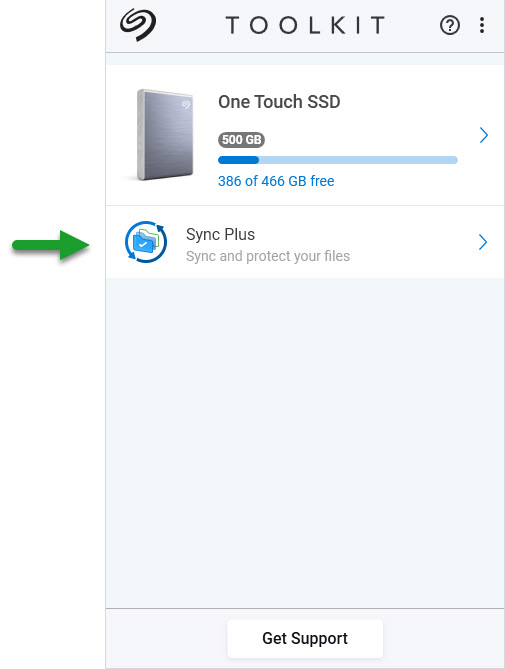Image resolution: width=505 pixels, height=669 pixels.
Task: Click the 386 of 466 GB free text
Action: 276,181
